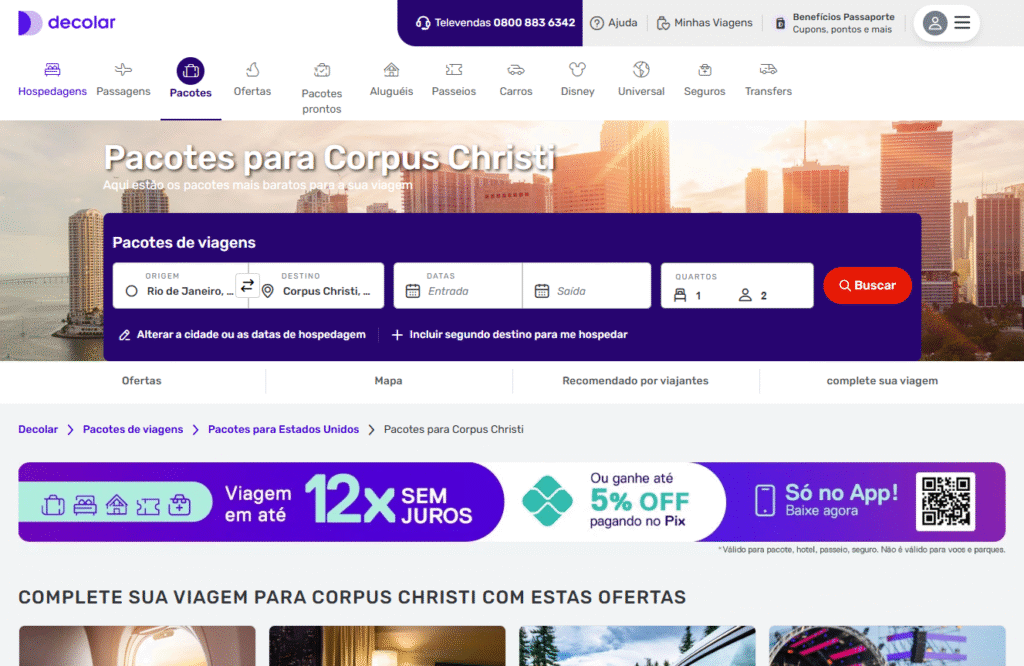The image size is (1024, 666).
Task: Open the user account hamburger menu
Action: (x=962, y=23)
